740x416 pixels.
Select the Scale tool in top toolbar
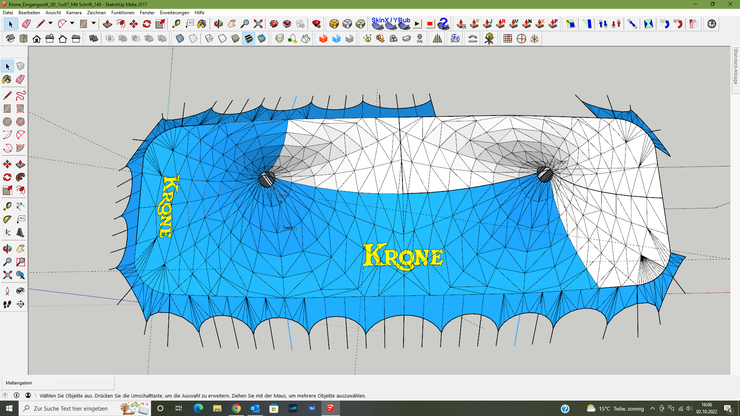160,24
